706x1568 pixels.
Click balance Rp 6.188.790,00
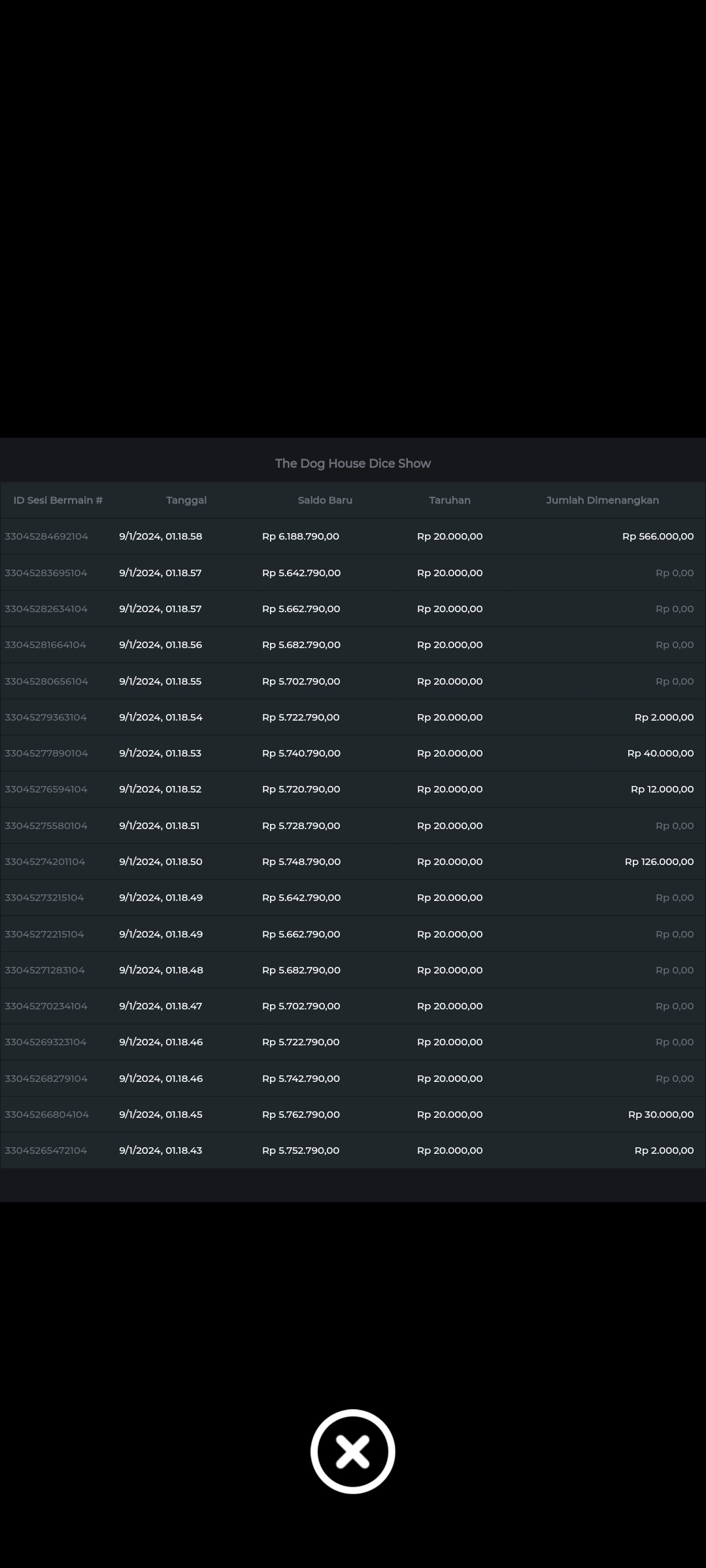[x=301, y=536]
